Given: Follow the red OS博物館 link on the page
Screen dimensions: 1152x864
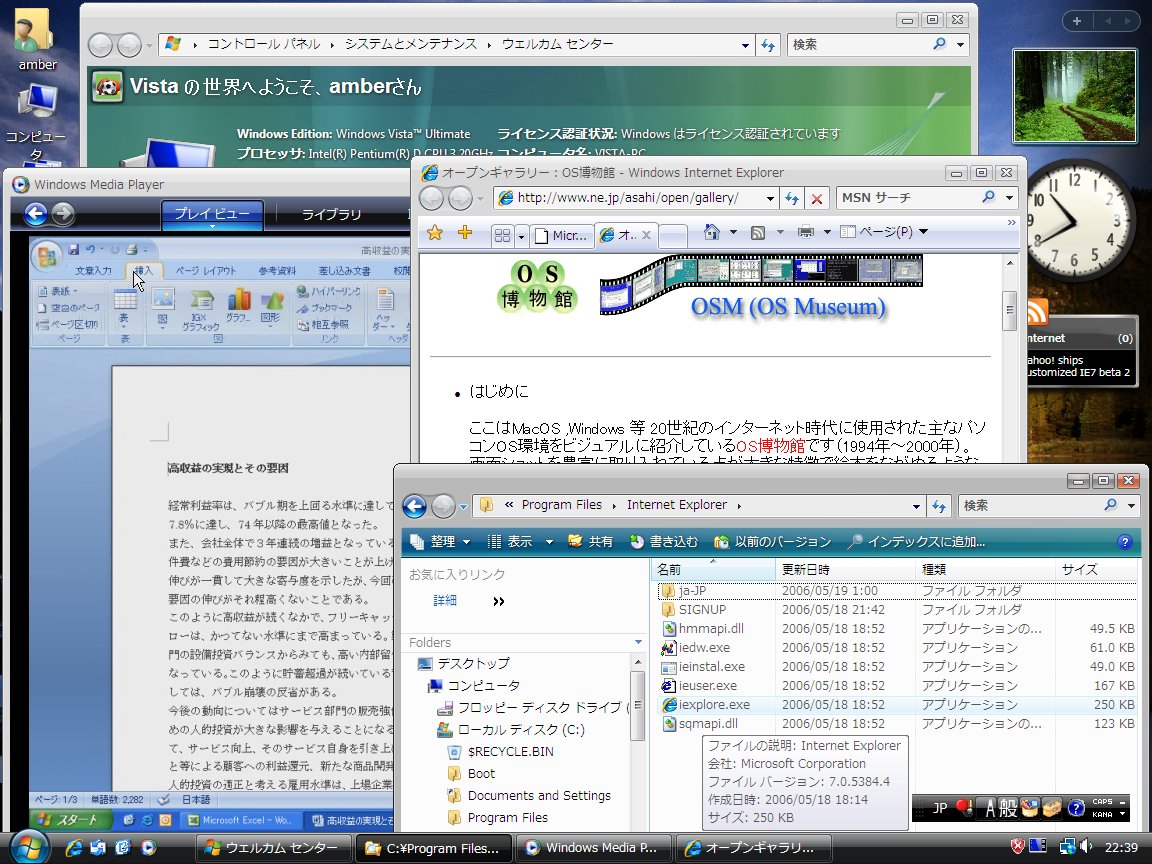Looking at the screenshot, I should click(770, 446).
